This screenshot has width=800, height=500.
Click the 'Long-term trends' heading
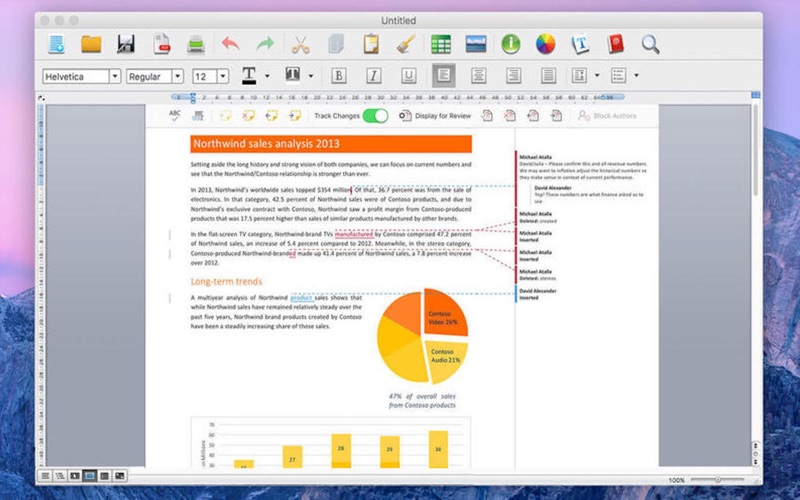(227, 282)
